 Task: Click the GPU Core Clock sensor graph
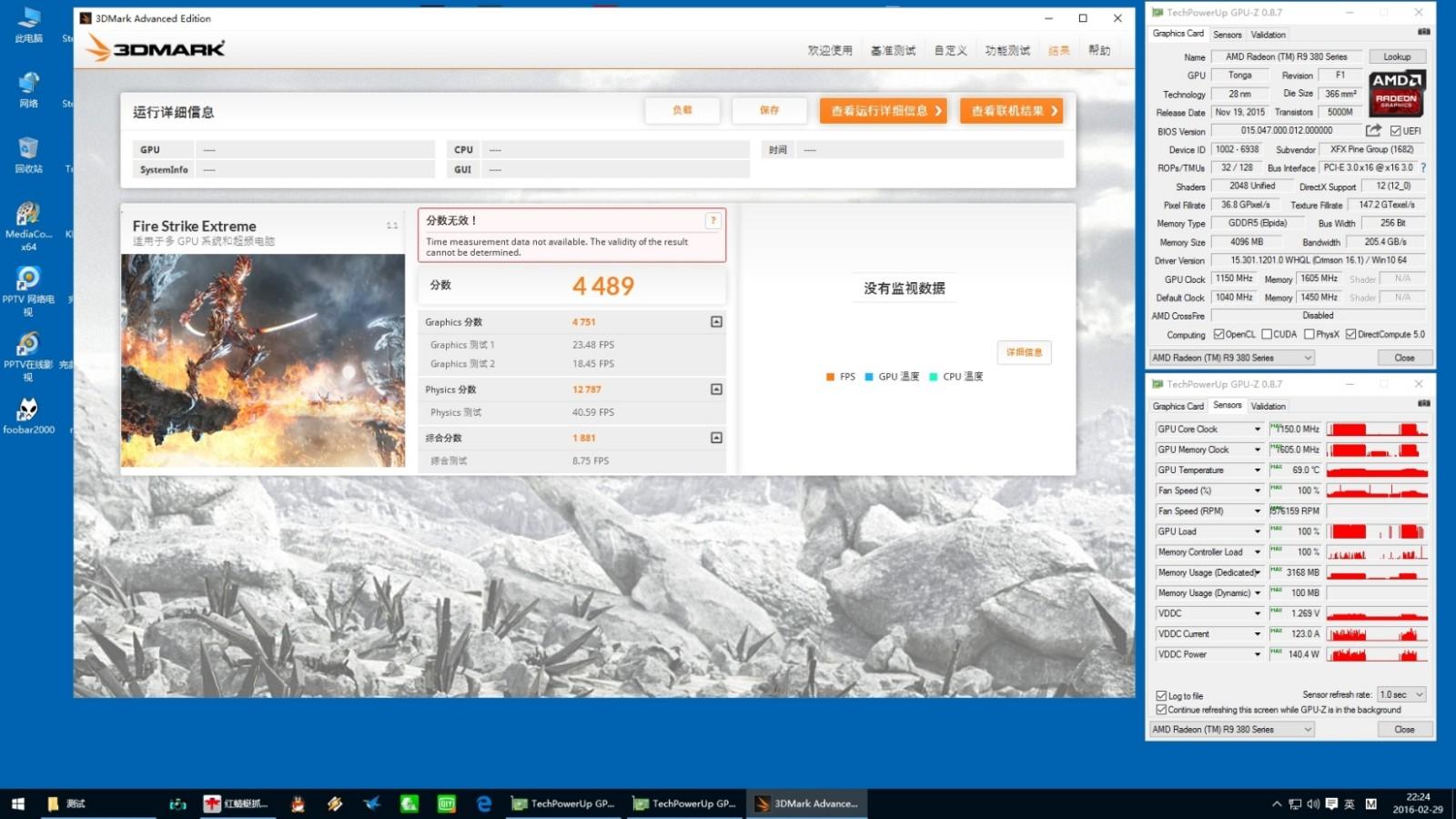(1377, 429)
